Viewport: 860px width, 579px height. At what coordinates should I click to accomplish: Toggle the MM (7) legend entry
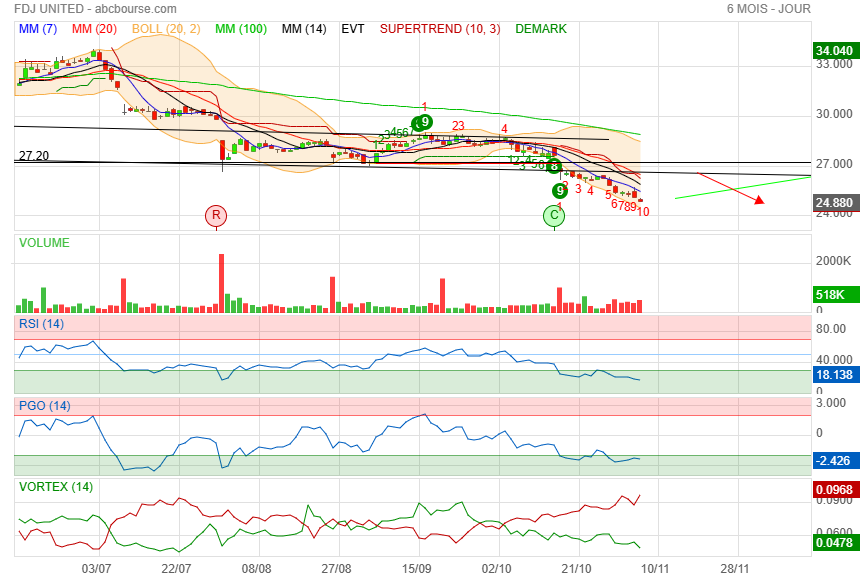(38, 29)
